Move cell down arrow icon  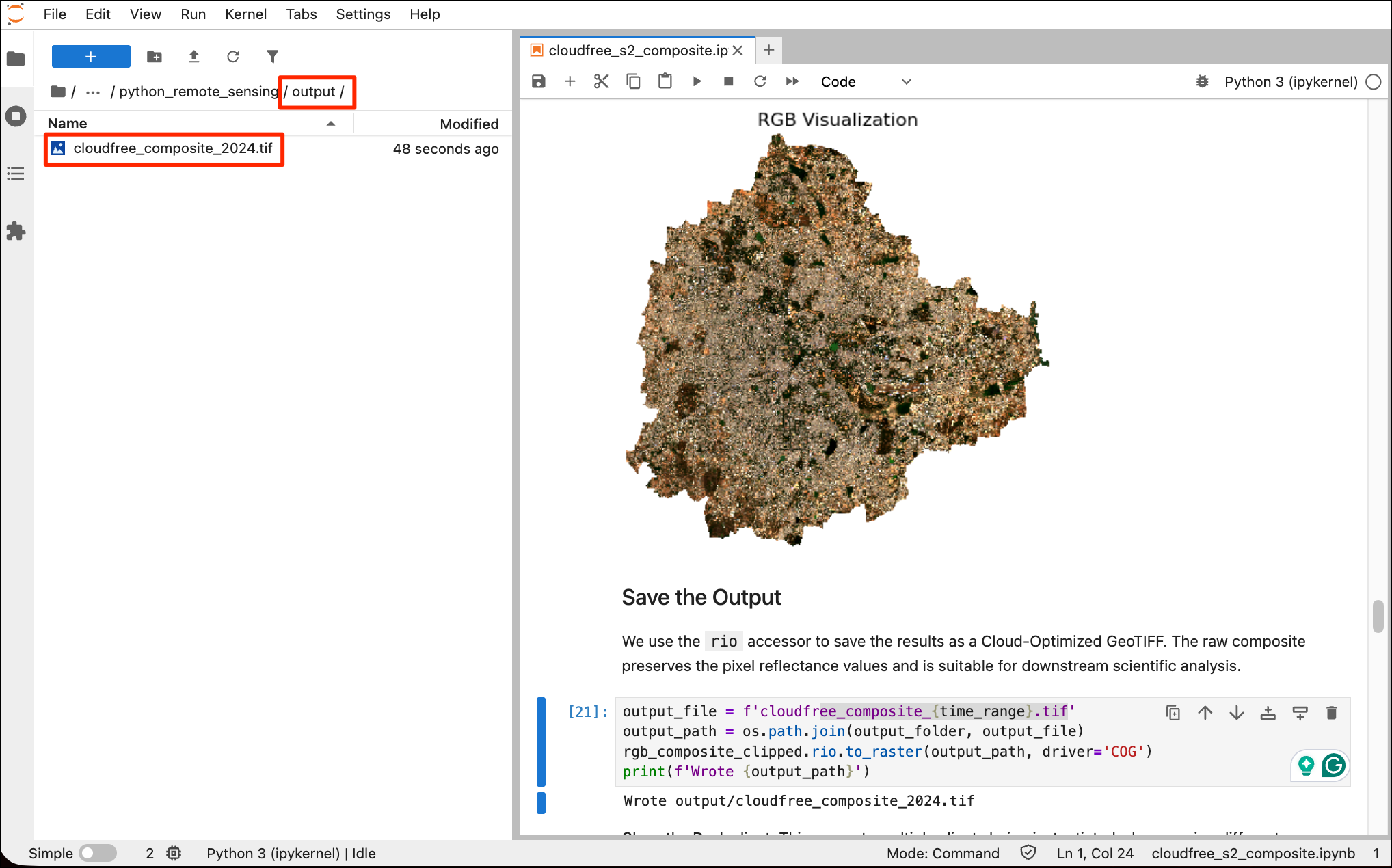coord(1237,713)
